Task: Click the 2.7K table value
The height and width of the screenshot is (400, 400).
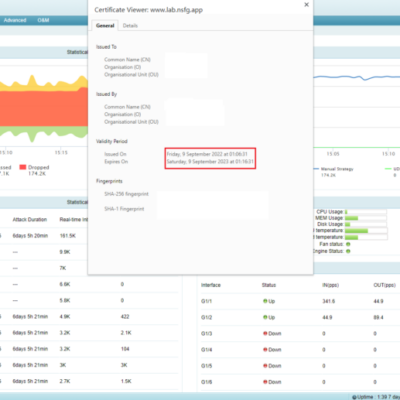Action: (x=65, y=381)
